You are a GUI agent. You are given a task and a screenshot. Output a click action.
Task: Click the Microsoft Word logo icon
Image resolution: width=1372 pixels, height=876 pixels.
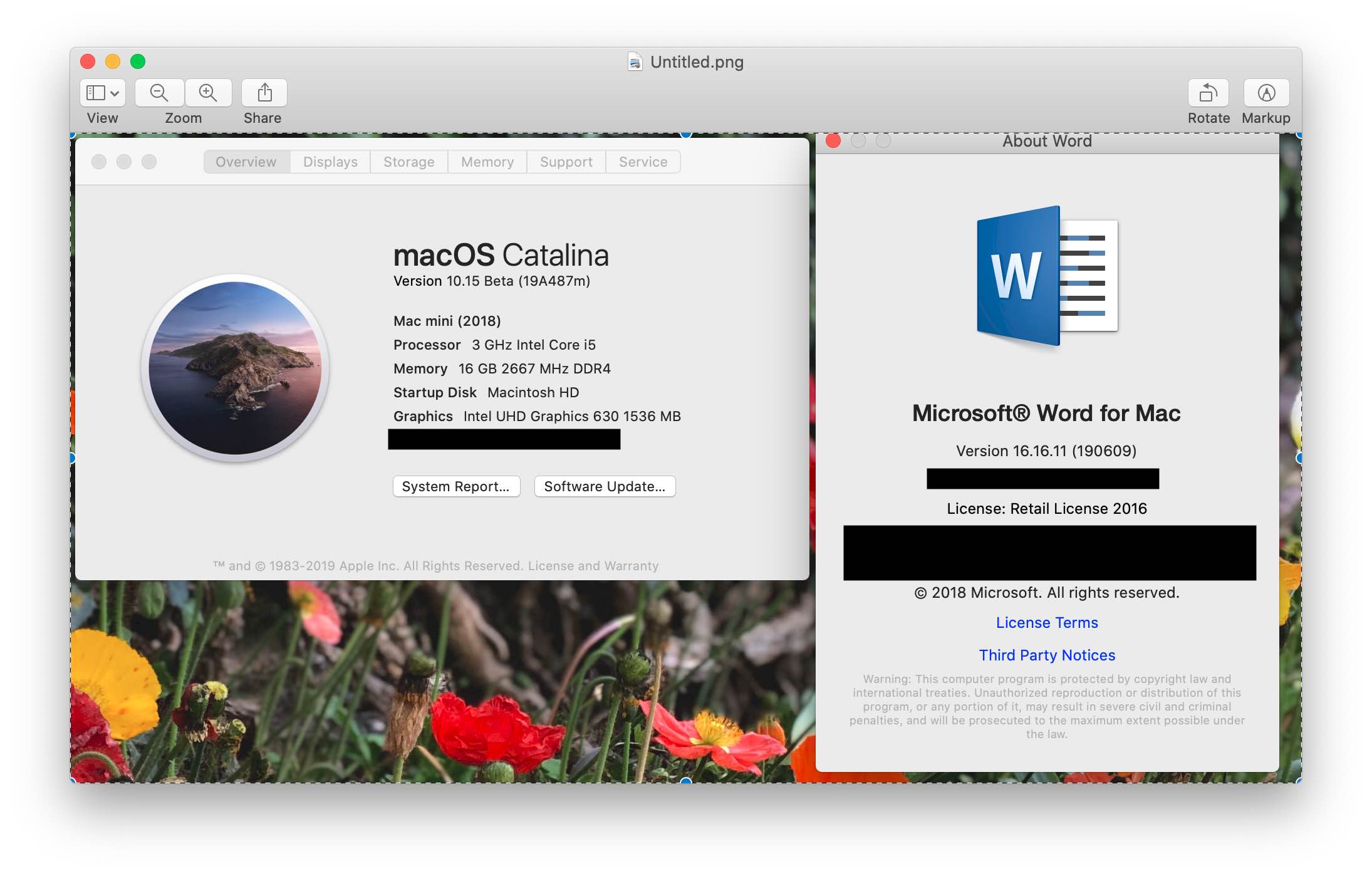(1047, 276)
